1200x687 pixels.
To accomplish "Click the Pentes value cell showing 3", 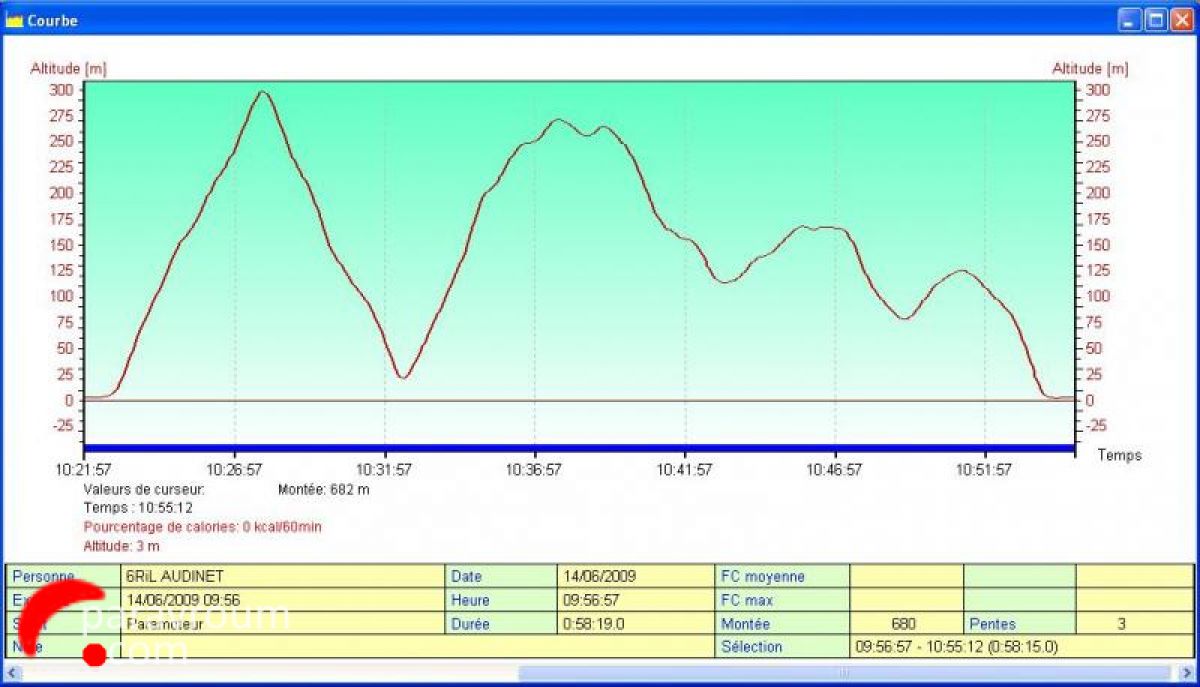I will coord(1134,623).
